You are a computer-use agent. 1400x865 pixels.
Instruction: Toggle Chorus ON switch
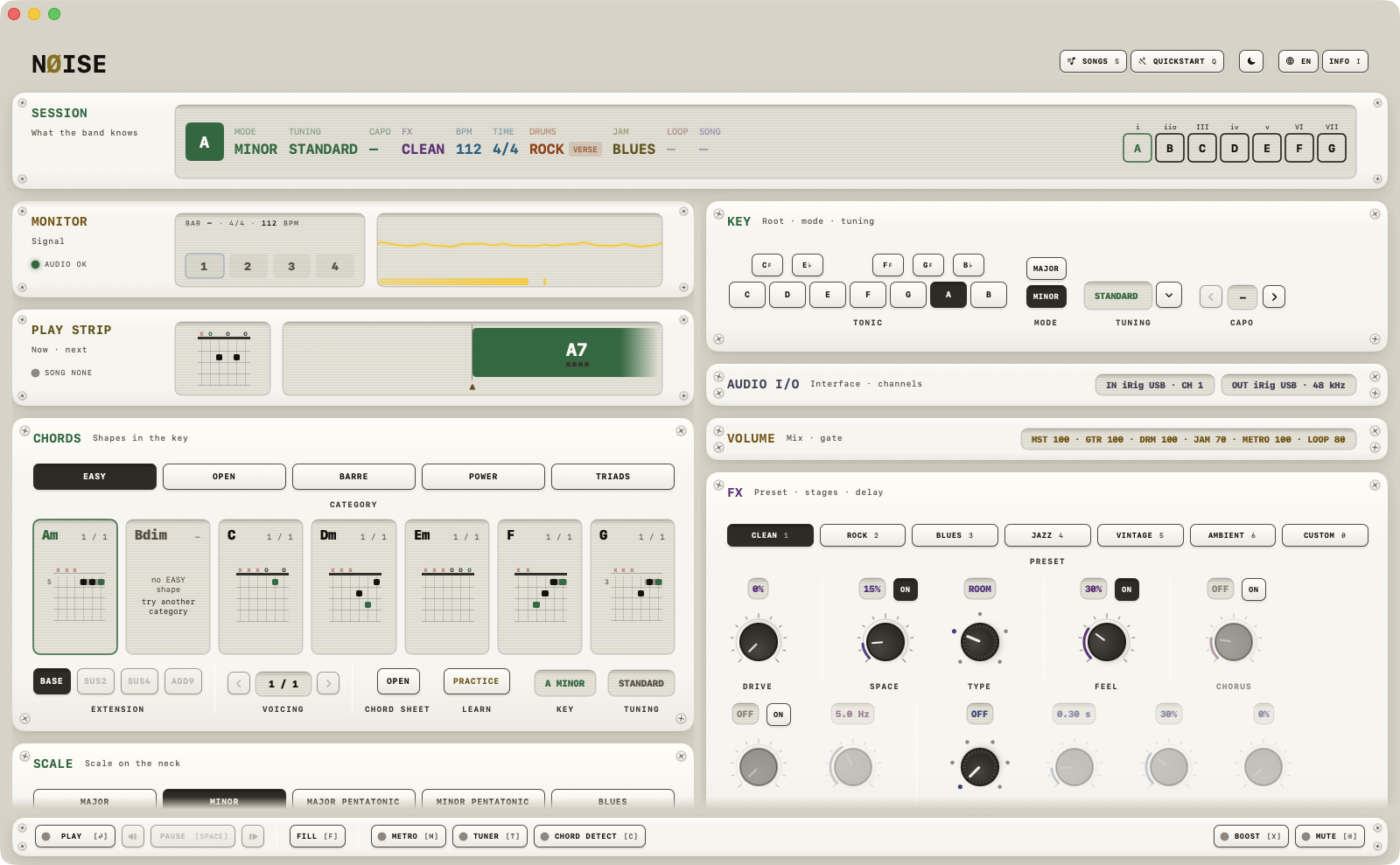click(x=1254, y=589)
